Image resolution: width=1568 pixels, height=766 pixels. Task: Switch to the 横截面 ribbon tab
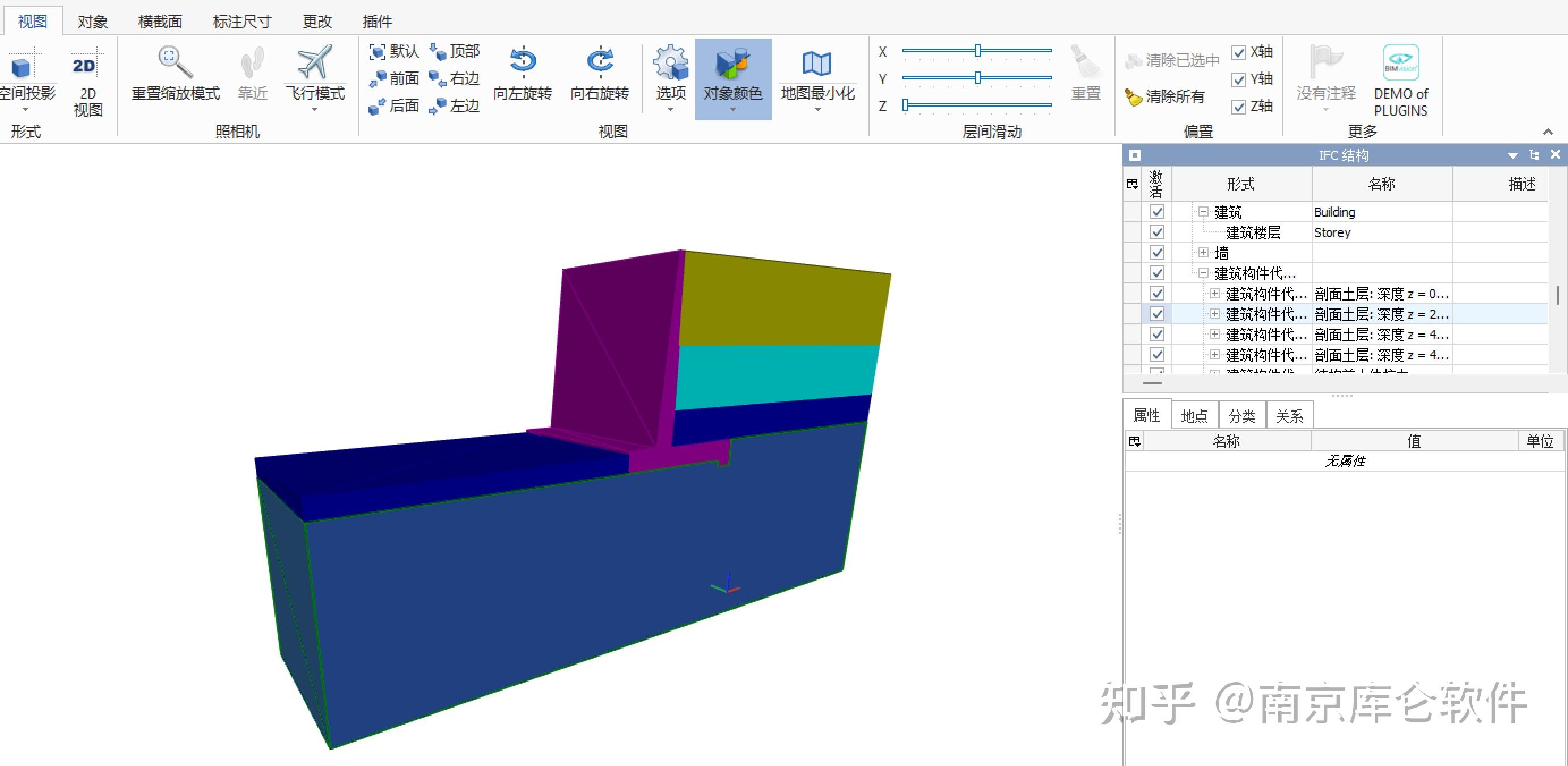[x=159, y=22]
